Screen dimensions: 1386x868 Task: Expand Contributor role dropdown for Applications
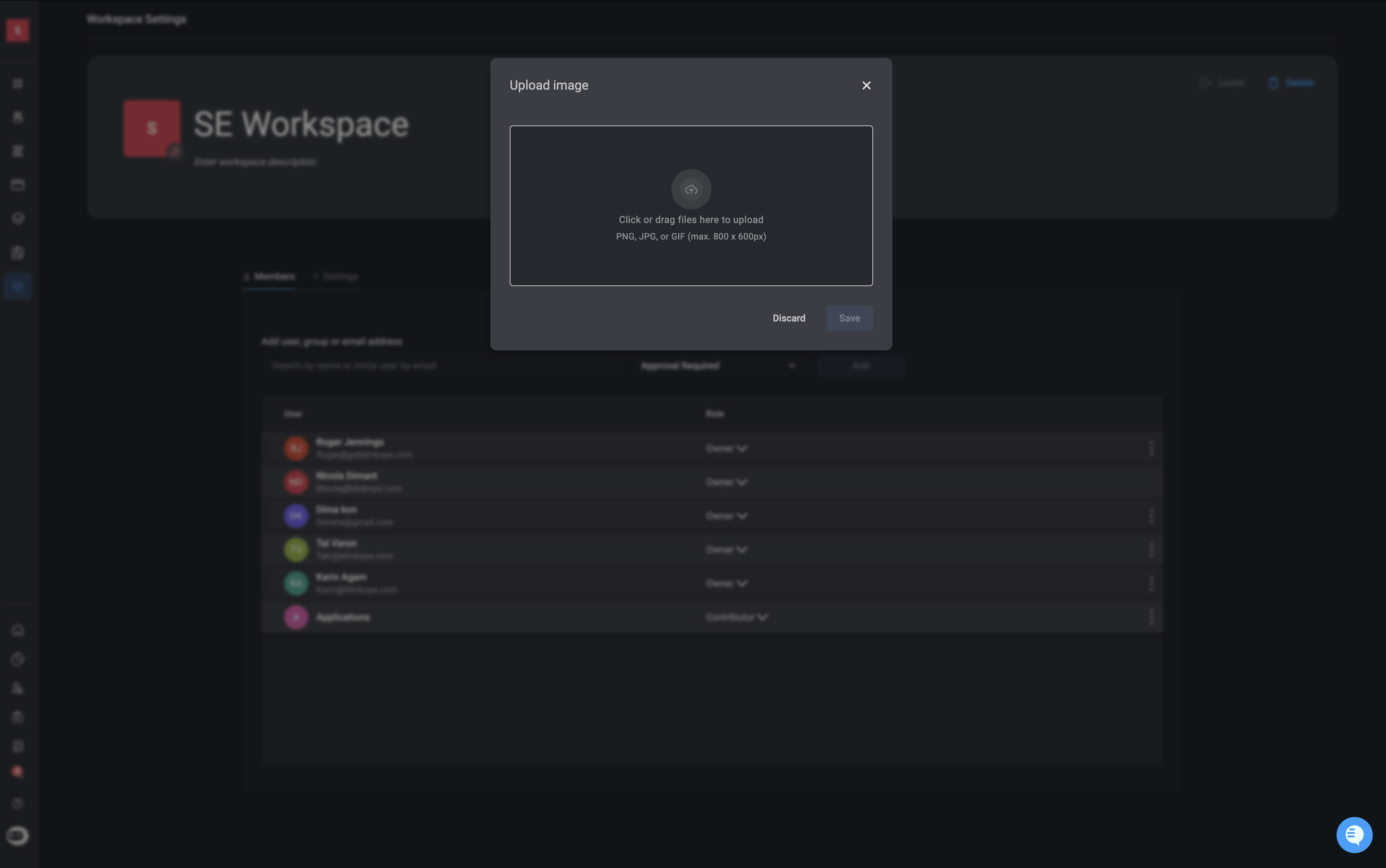[736, 617]
